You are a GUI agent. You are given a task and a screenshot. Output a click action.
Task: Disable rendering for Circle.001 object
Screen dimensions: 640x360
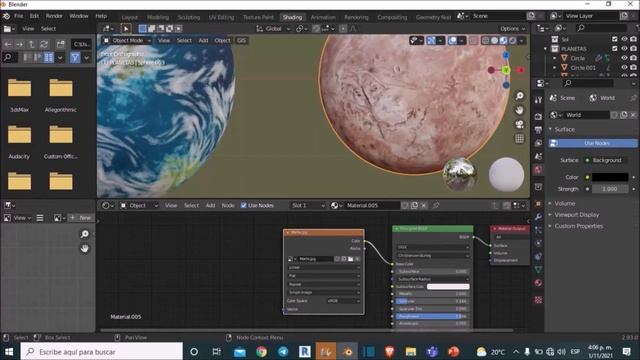point(633,67)
